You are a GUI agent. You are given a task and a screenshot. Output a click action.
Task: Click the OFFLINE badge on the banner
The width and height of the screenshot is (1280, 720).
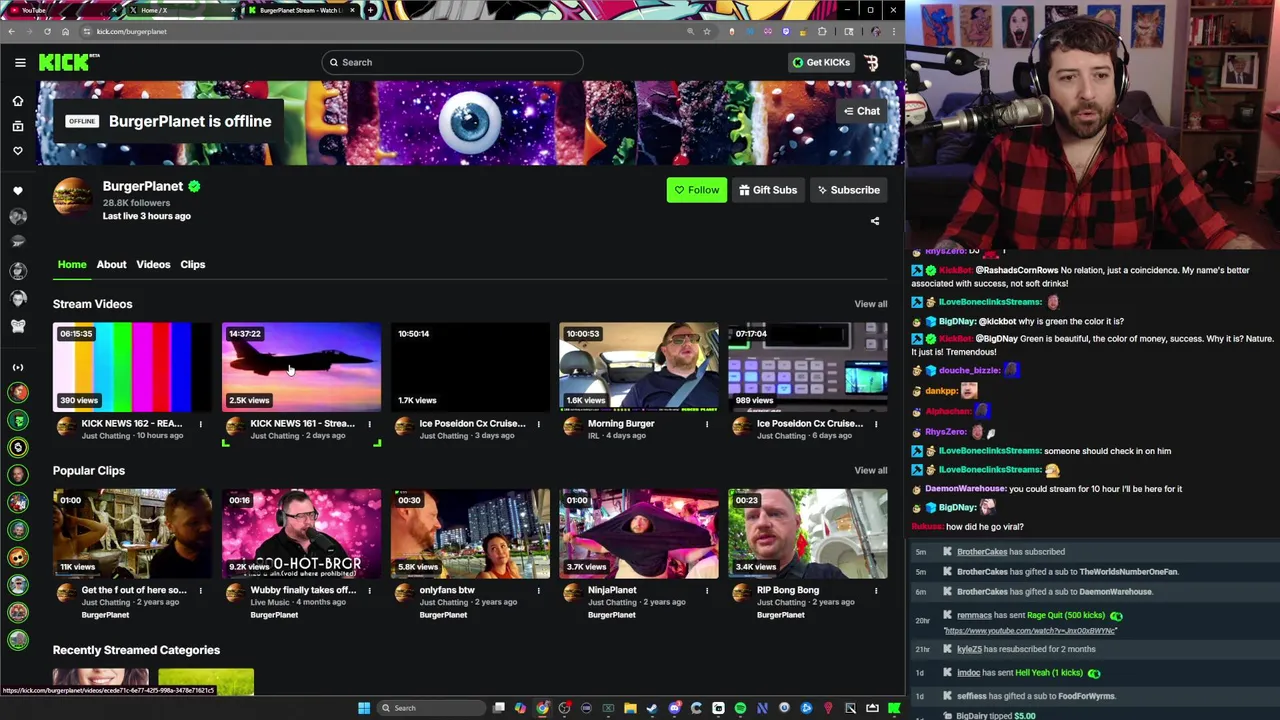click(x=82, y=121)
